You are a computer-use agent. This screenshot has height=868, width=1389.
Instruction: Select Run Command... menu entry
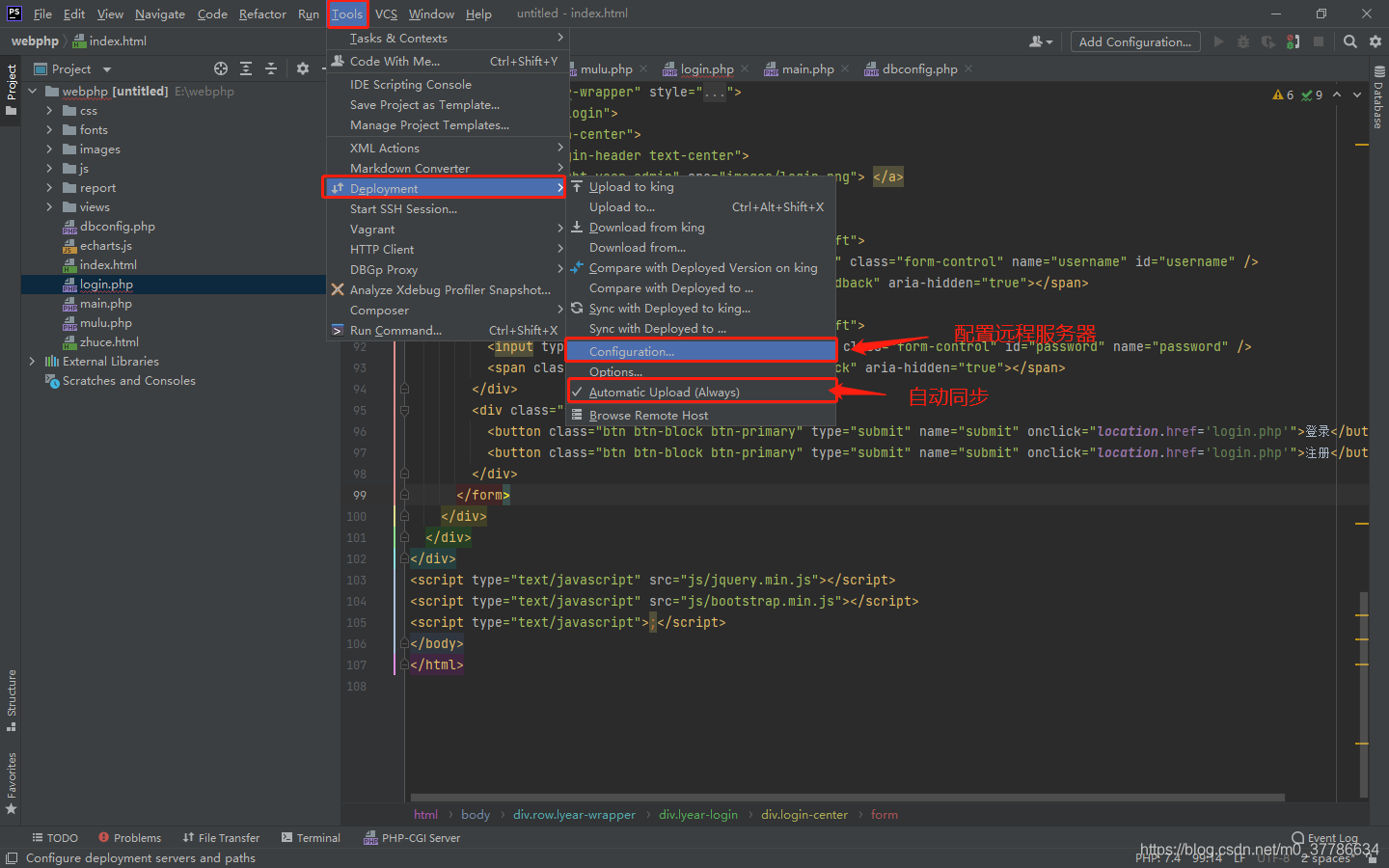coord(448,330)
